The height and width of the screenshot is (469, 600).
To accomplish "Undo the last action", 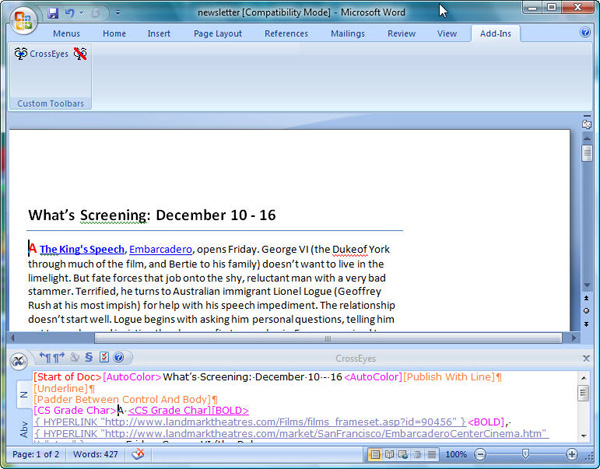I will coord(69,13).
